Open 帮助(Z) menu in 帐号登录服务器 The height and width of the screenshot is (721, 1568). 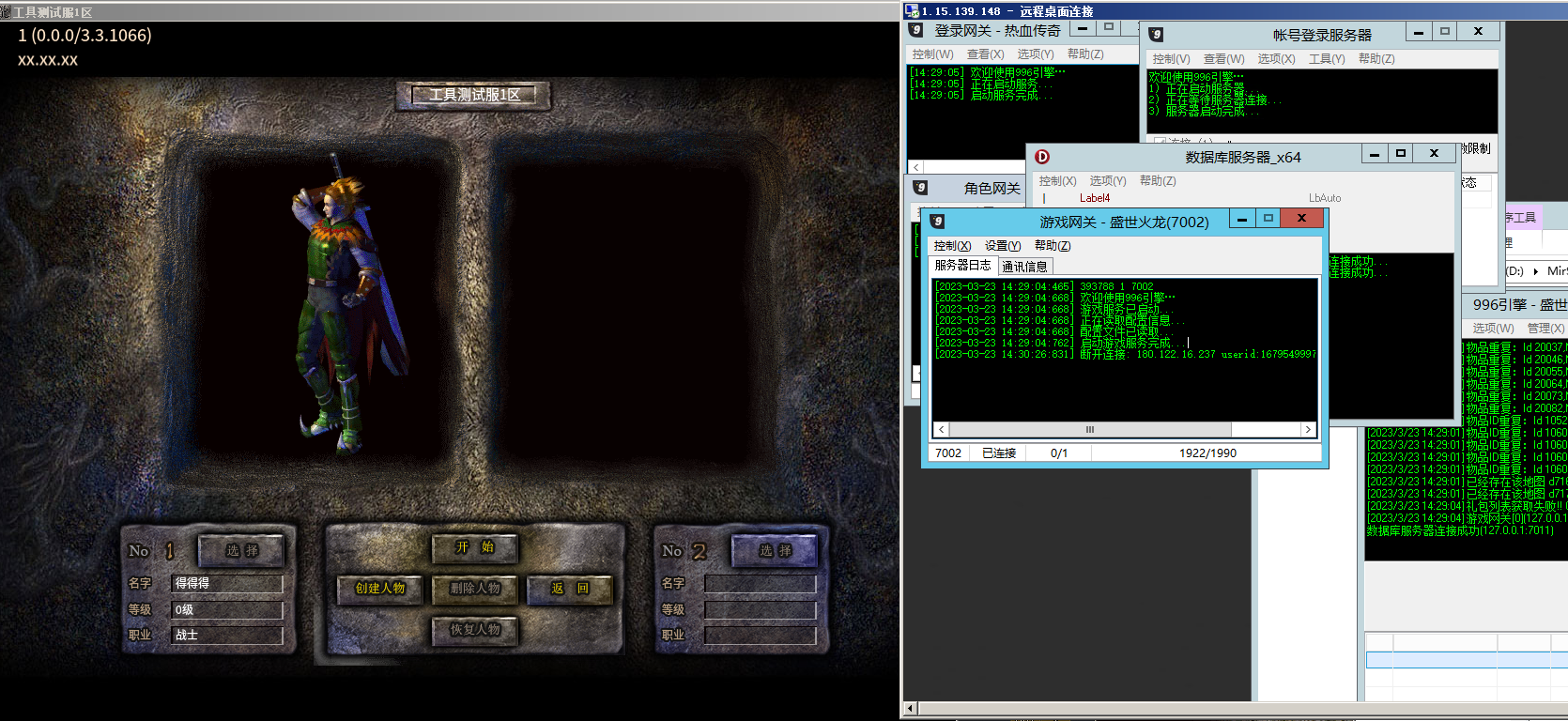point(1376,59)
